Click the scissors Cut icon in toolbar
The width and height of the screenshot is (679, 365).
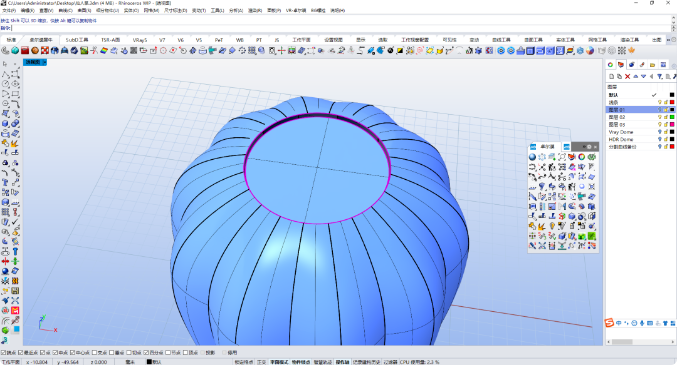click(x=94, y=51)
